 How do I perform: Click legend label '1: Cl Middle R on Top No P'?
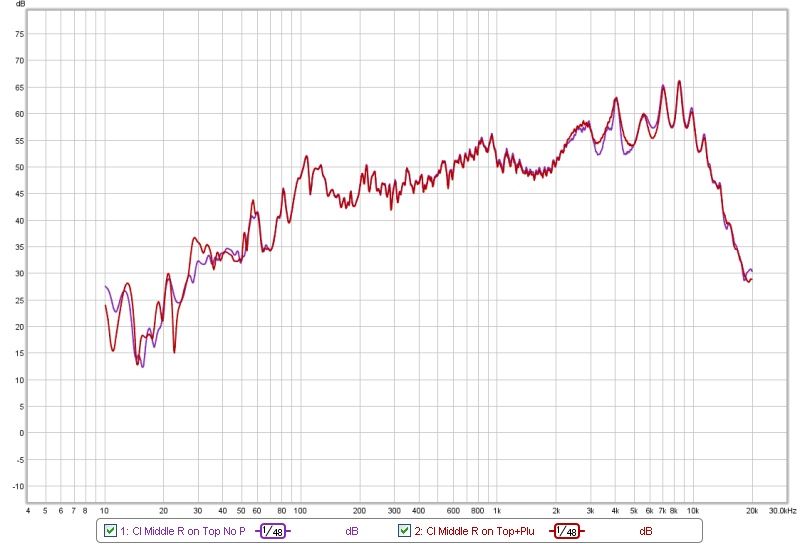point(183,531)
